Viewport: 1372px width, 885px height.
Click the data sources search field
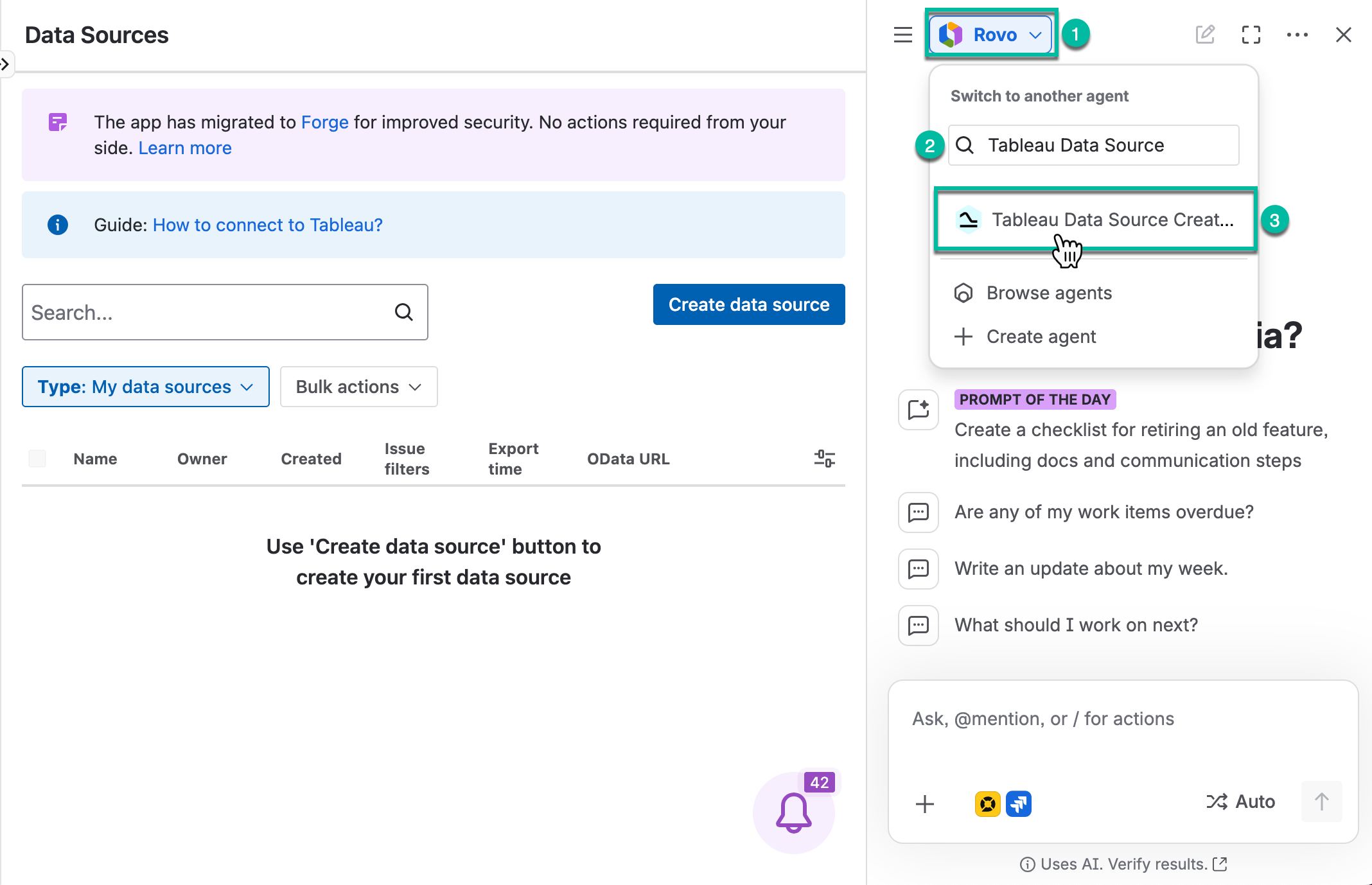tap(225, 312)
